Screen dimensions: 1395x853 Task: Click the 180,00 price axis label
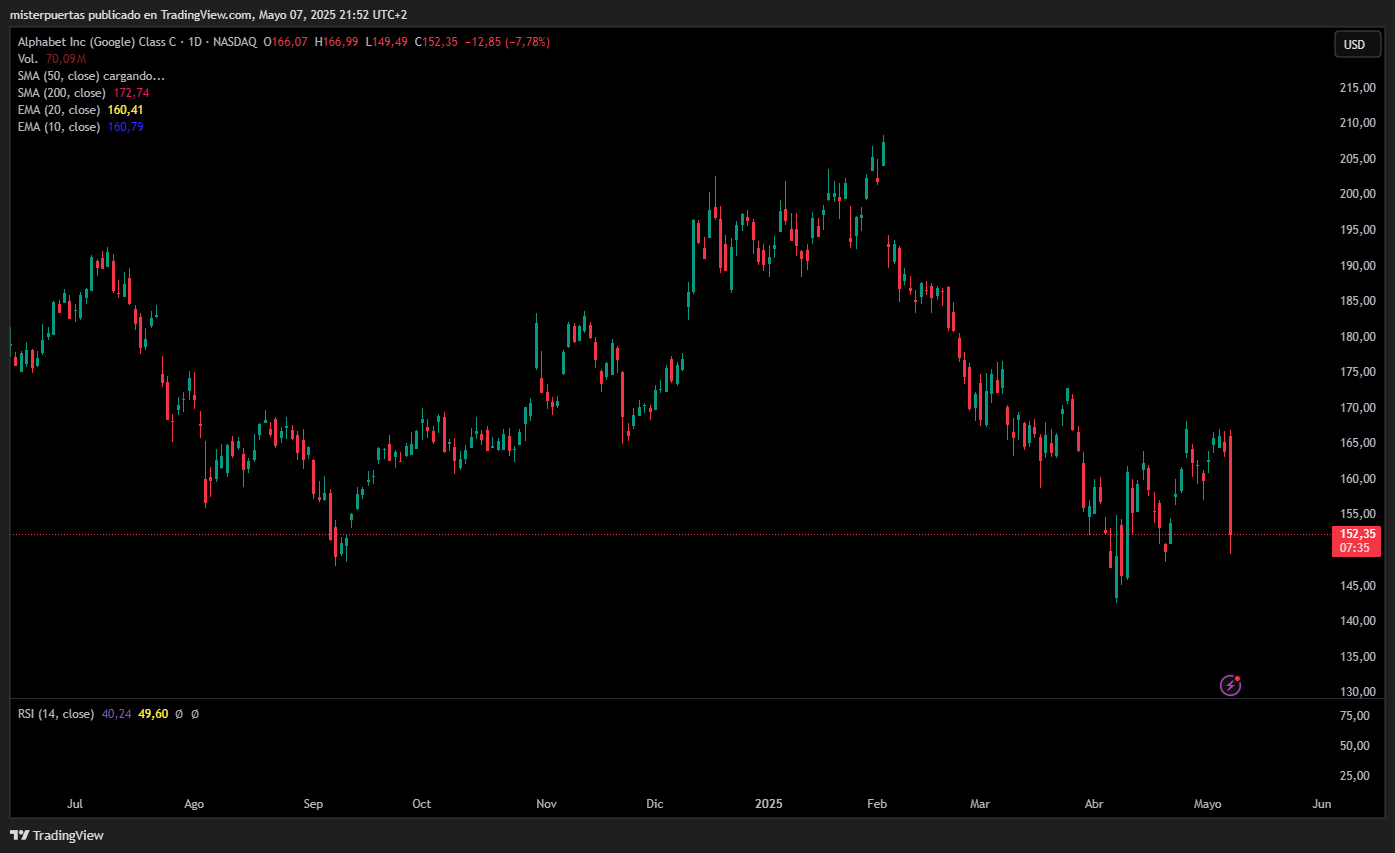point(1357,337)
